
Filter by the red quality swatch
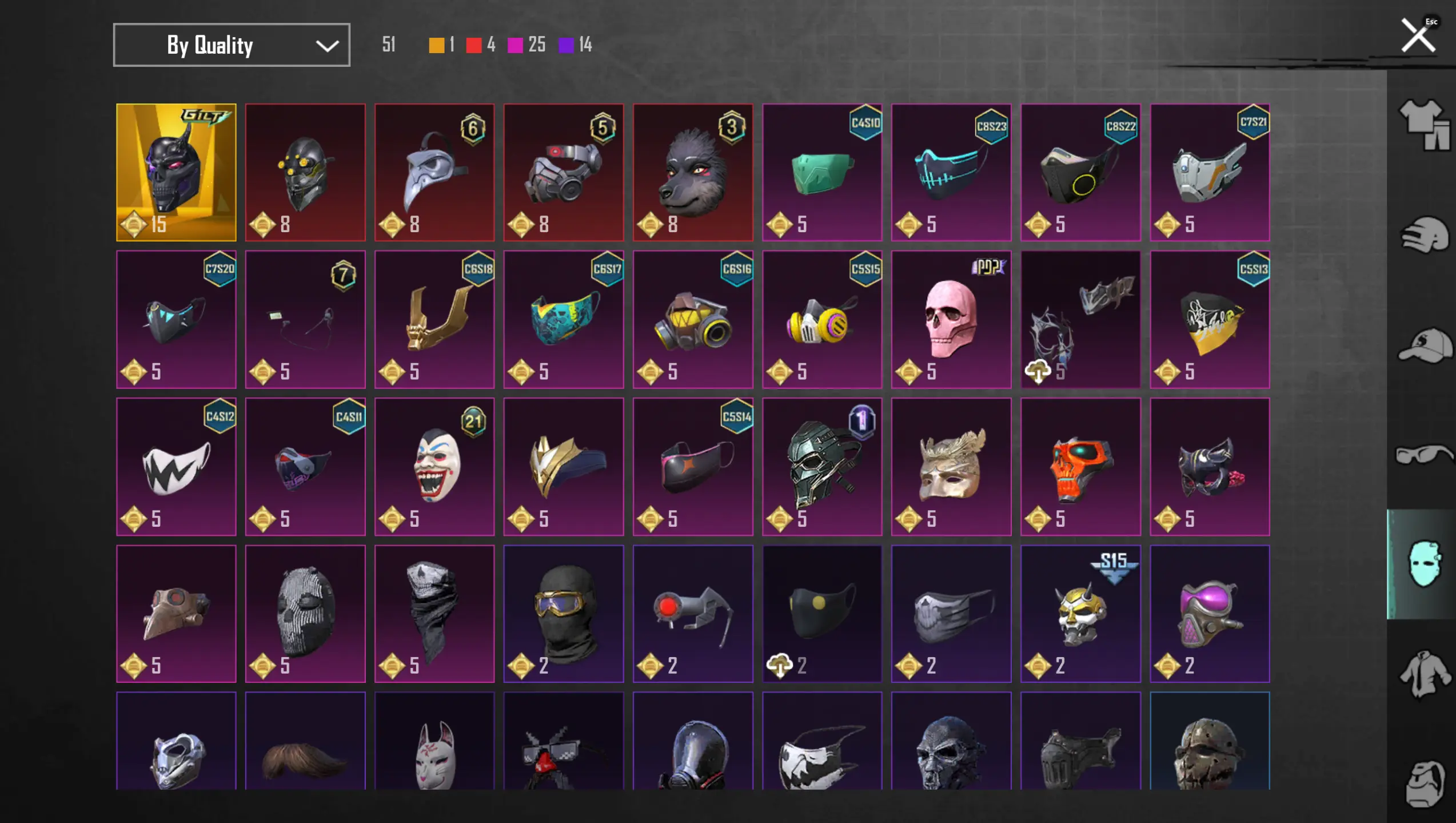click(x=474, y=45)
